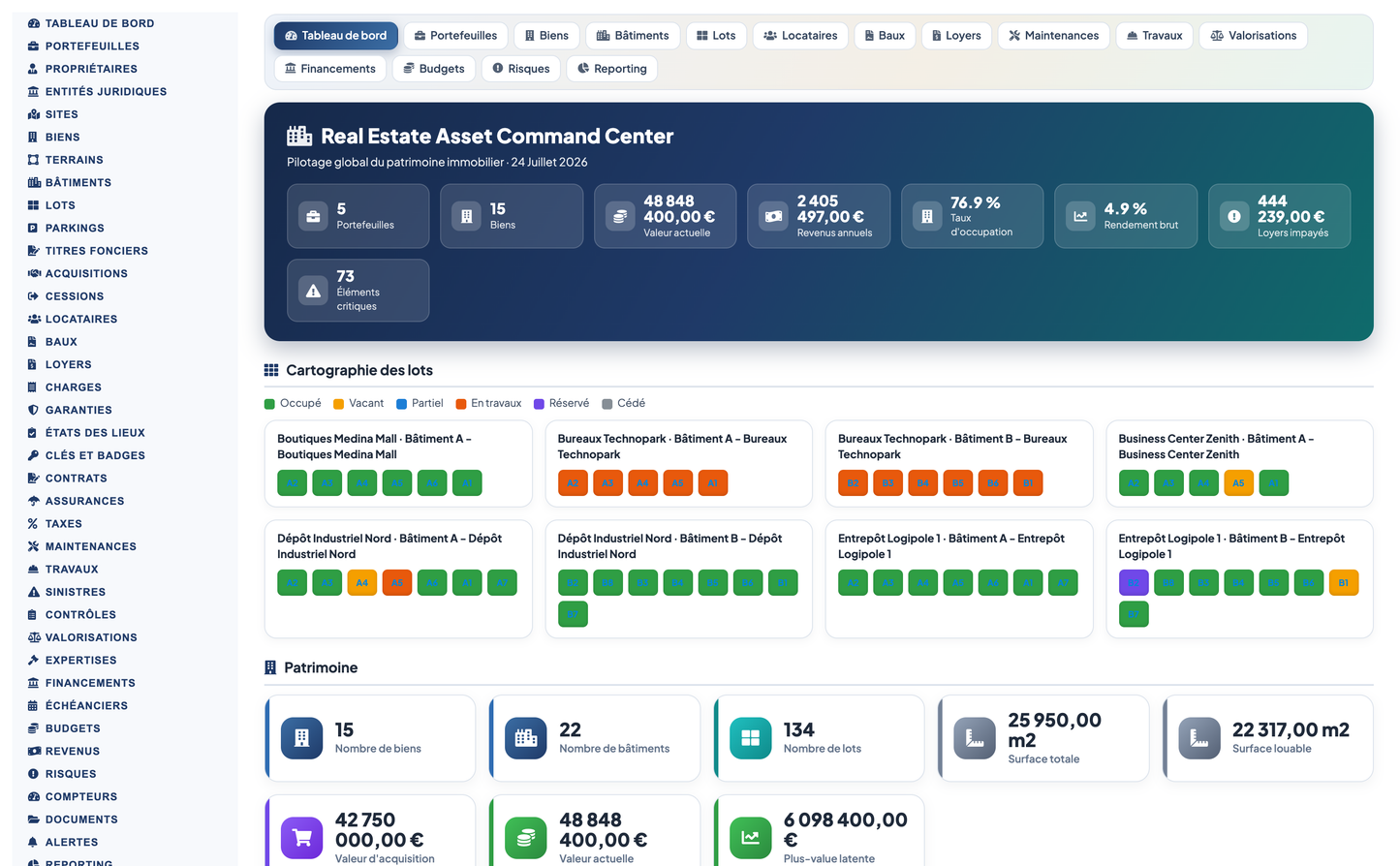The image size is (1400, 866).
Task: Click the building icon in Nombre de bâtiments card
Action: [526, 738]
